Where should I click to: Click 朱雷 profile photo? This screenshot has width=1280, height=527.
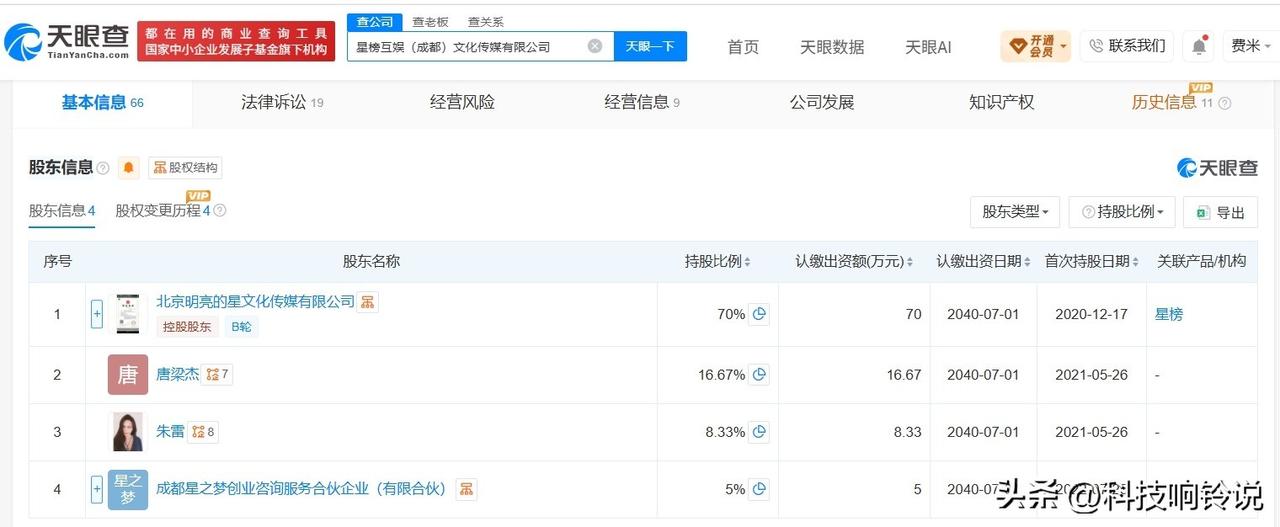click(128, 432)
